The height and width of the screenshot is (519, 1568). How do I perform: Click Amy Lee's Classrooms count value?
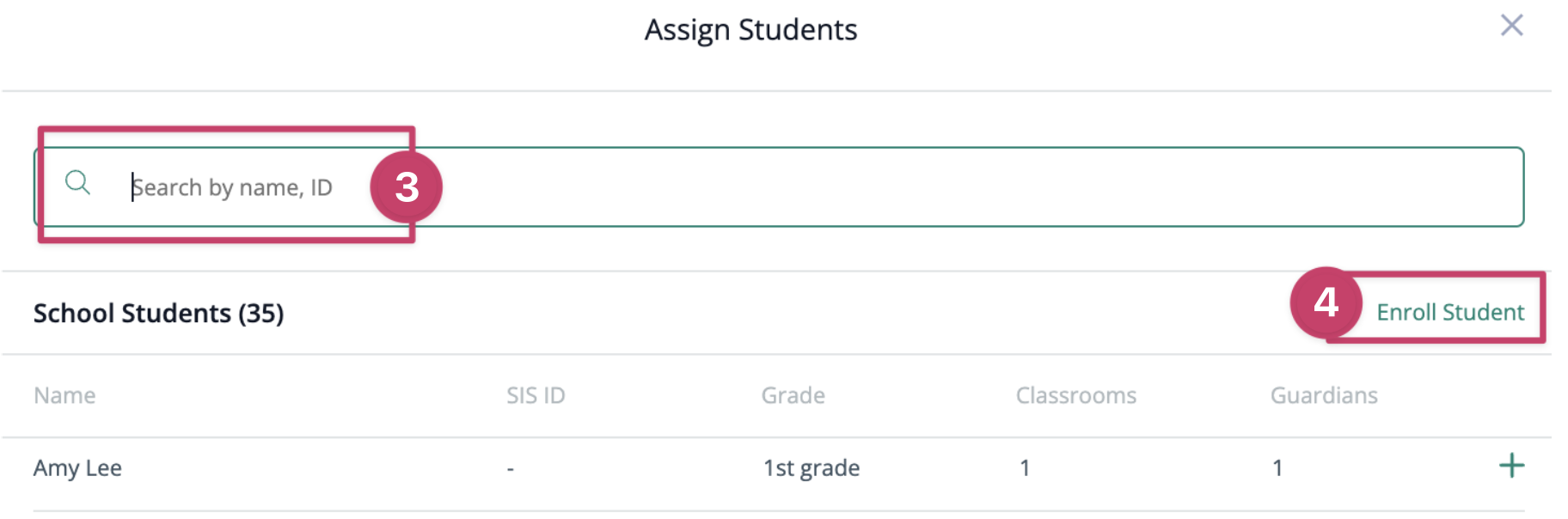tap(1025, 468)
